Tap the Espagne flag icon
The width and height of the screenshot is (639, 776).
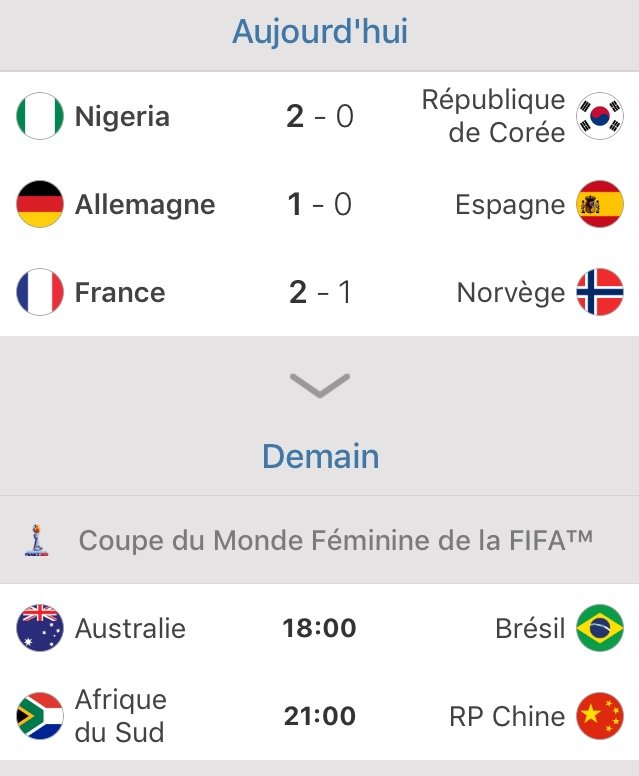point(600,205)
